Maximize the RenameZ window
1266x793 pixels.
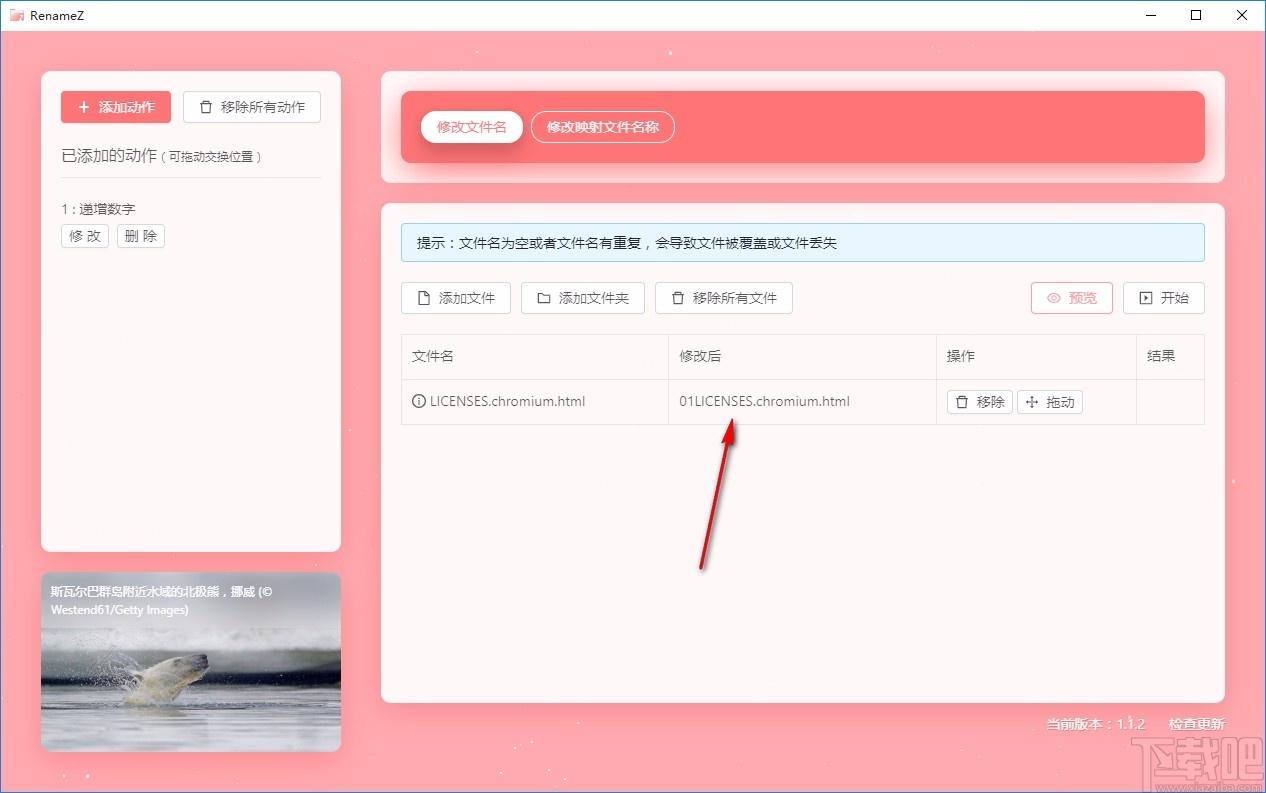[1196, 15]
